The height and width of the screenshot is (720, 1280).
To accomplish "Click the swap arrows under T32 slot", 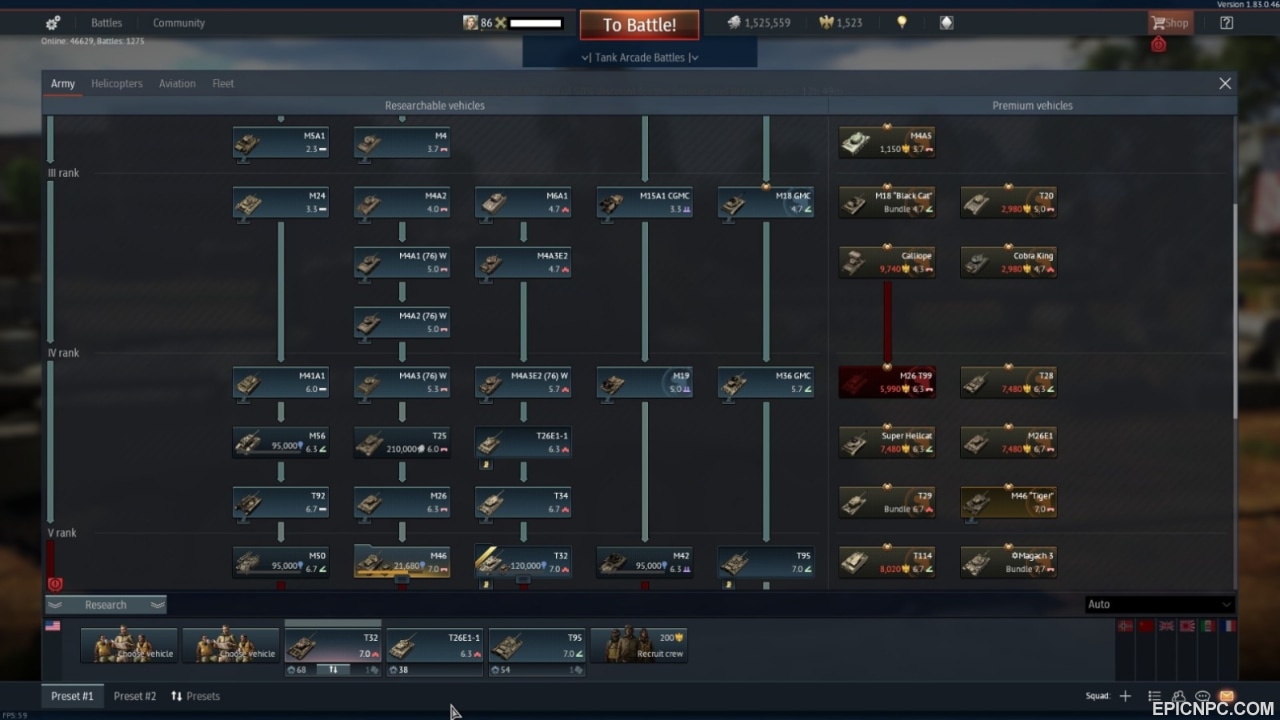I will 333,670.
